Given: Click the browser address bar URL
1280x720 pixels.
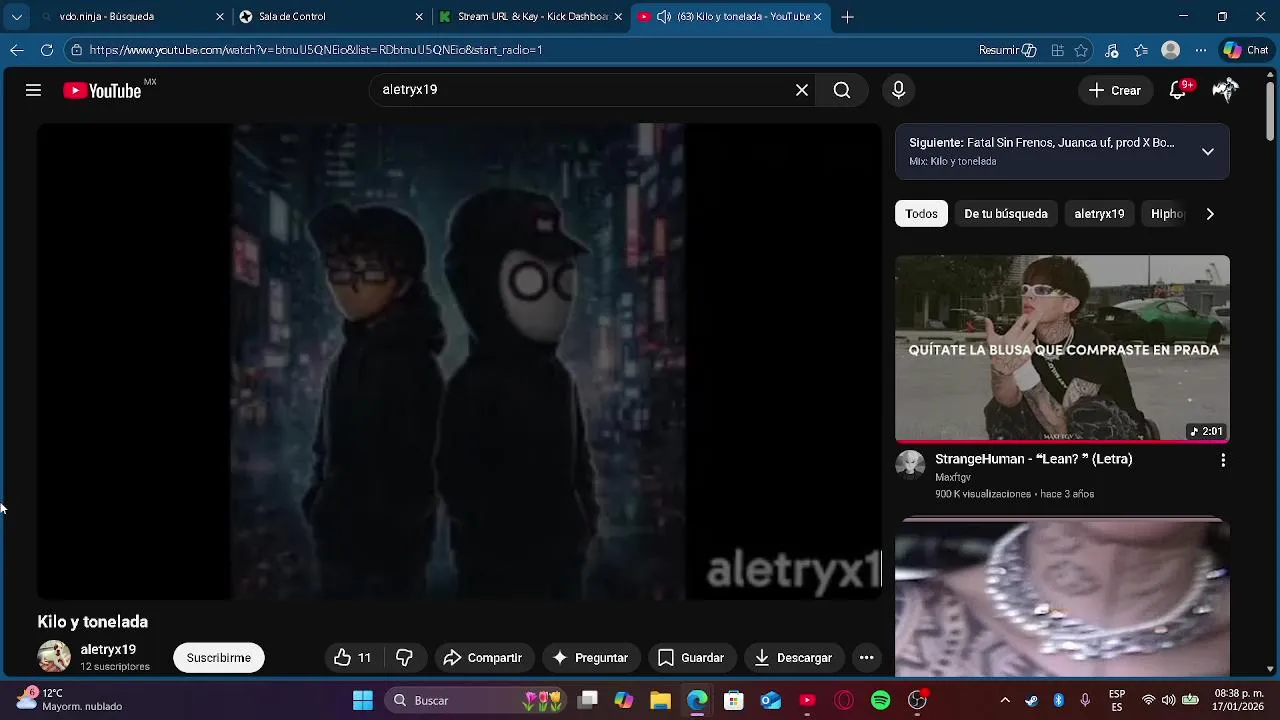Looking at the screenshot, I should tap(316, 50).
